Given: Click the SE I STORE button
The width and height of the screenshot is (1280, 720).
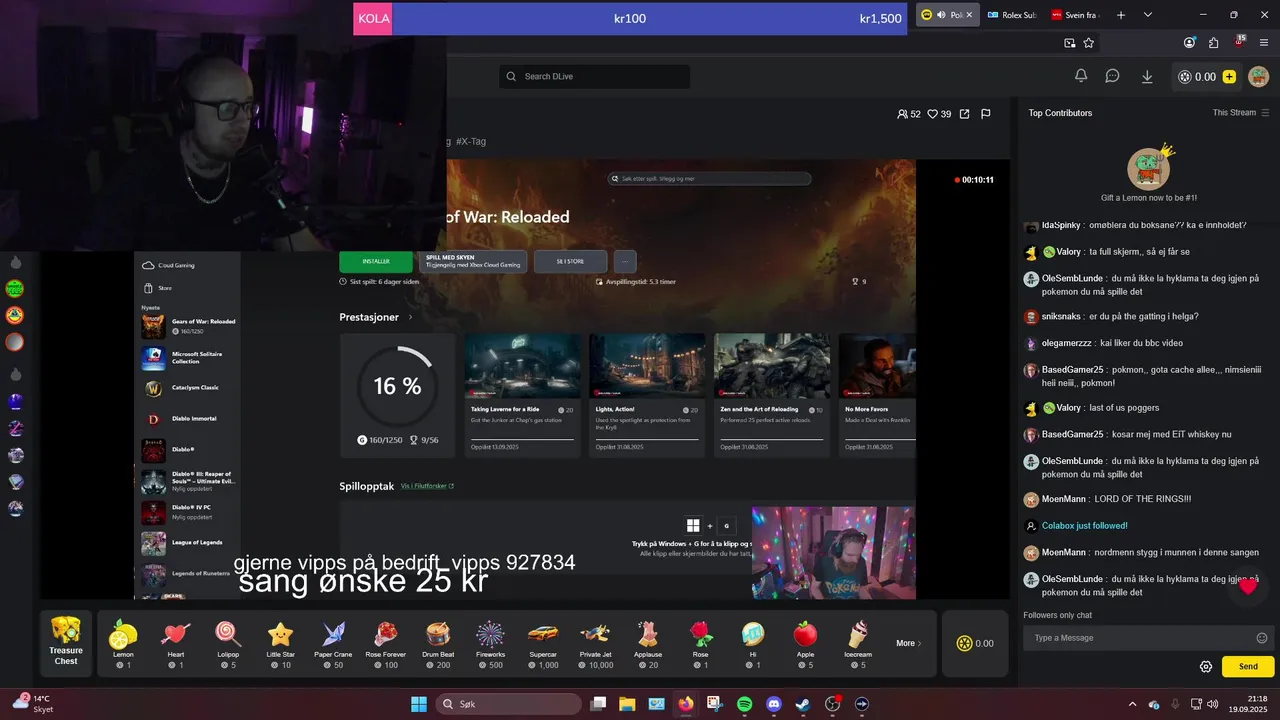Looking at the screenshot, I should coord(570,261).
